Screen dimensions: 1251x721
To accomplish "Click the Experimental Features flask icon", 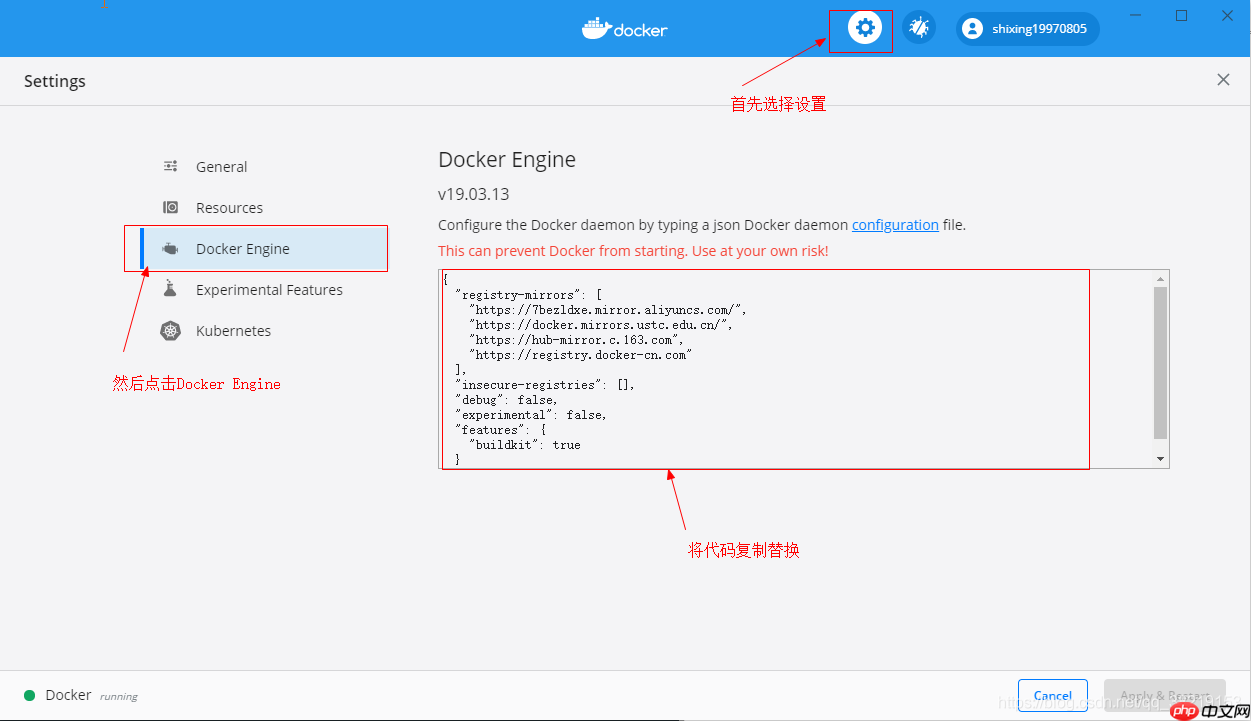I will point(170,289).
